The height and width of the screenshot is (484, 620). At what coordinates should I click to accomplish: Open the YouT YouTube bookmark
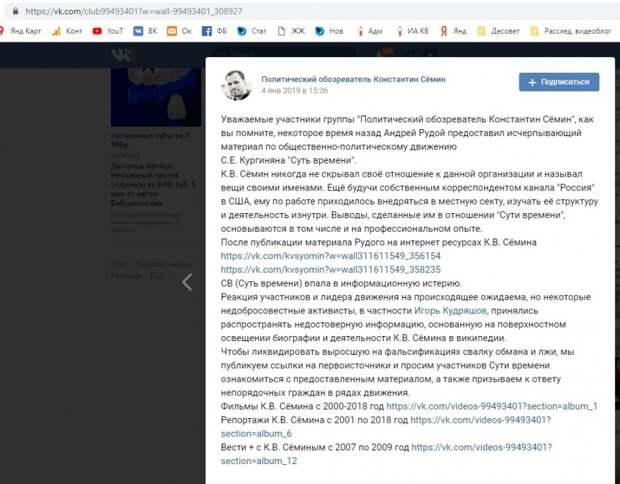pyautogui.click(x=108, y=31)
